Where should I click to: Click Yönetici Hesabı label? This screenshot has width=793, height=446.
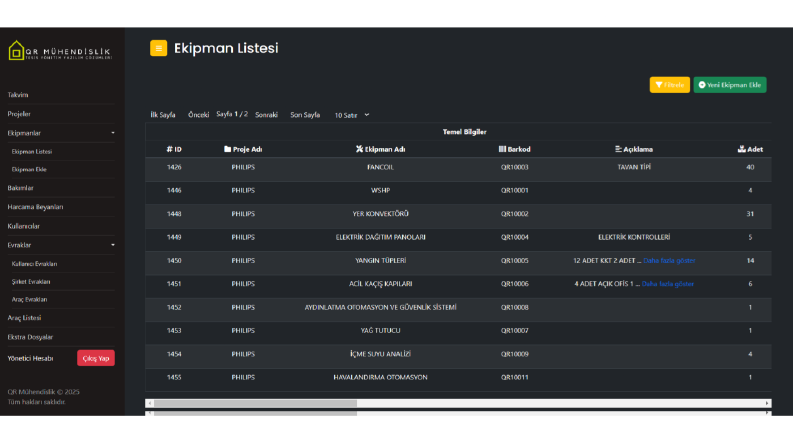30,358
